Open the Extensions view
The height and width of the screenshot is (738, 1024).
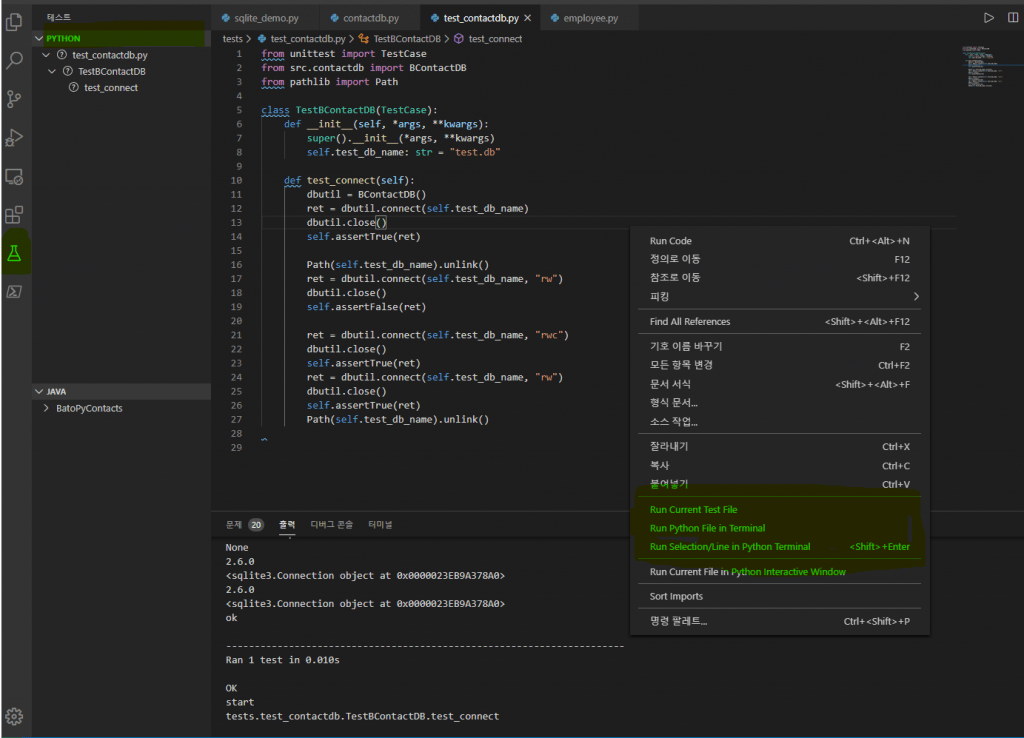(15, 214)
